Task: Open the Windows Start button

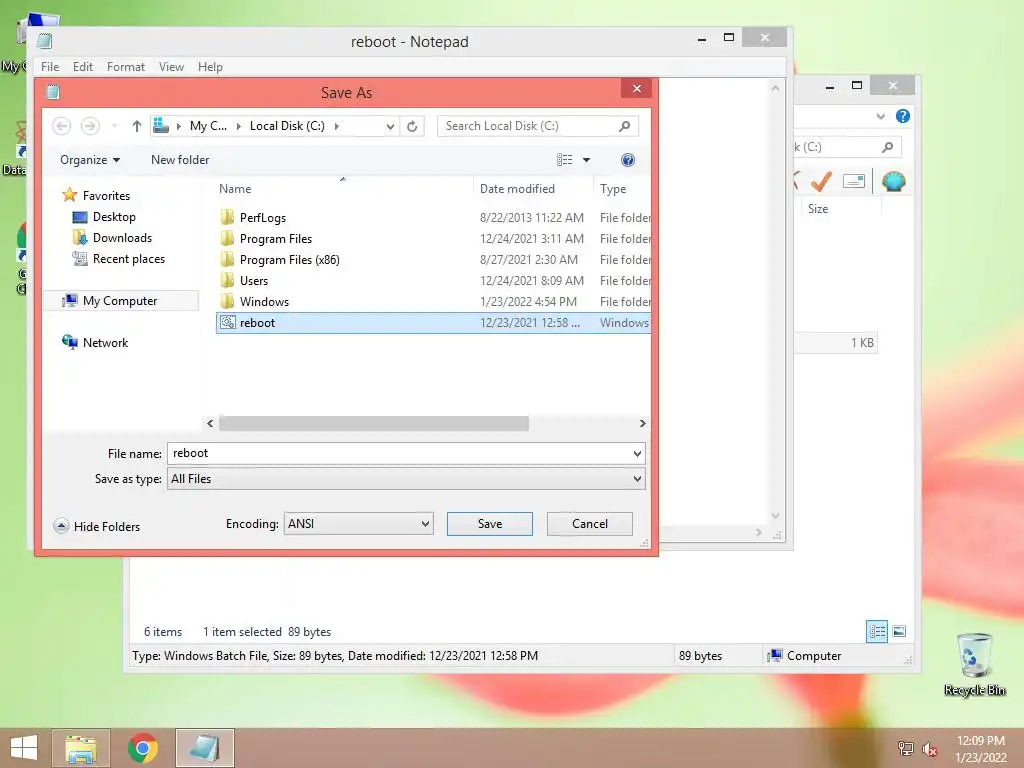Action: point(24,748)
